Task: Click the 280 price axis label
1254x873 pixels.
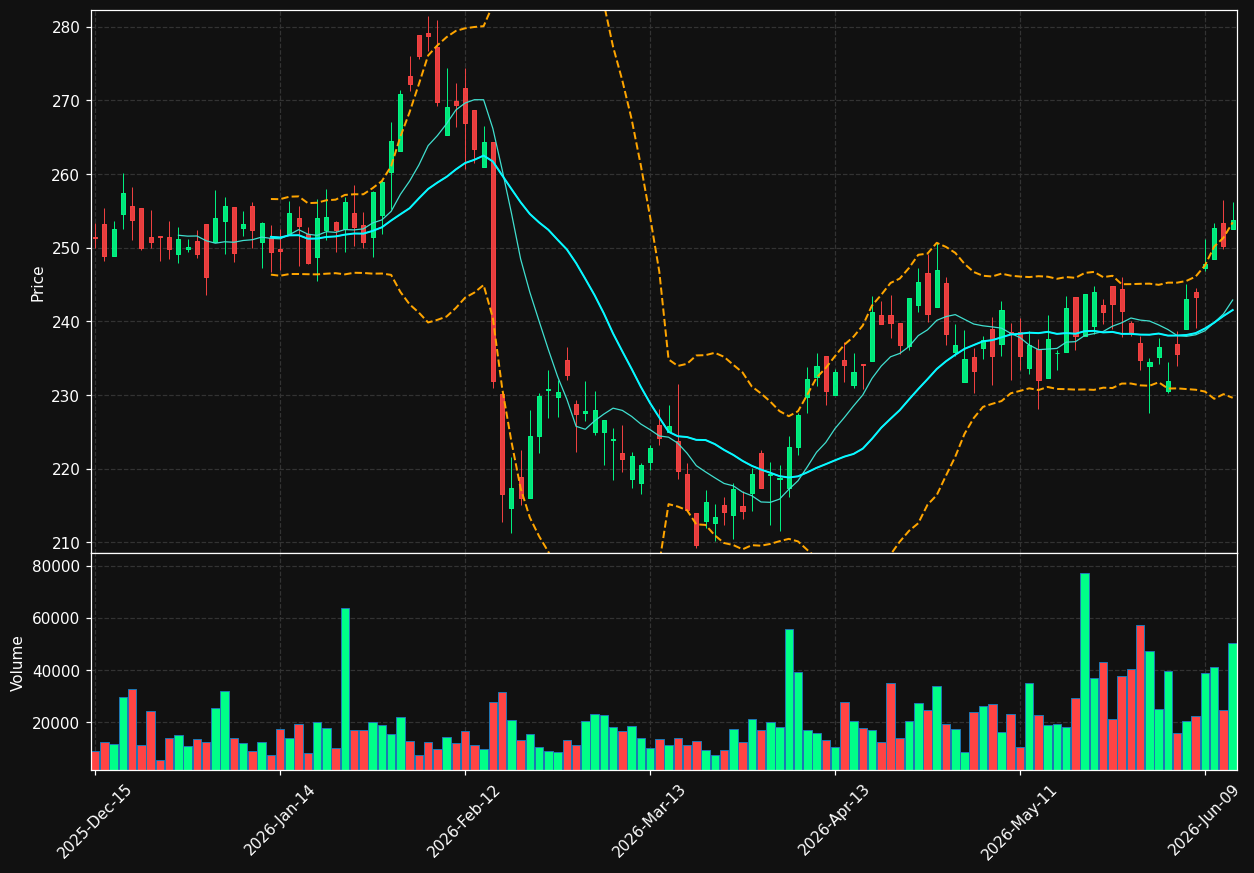Action: point(66,27)
